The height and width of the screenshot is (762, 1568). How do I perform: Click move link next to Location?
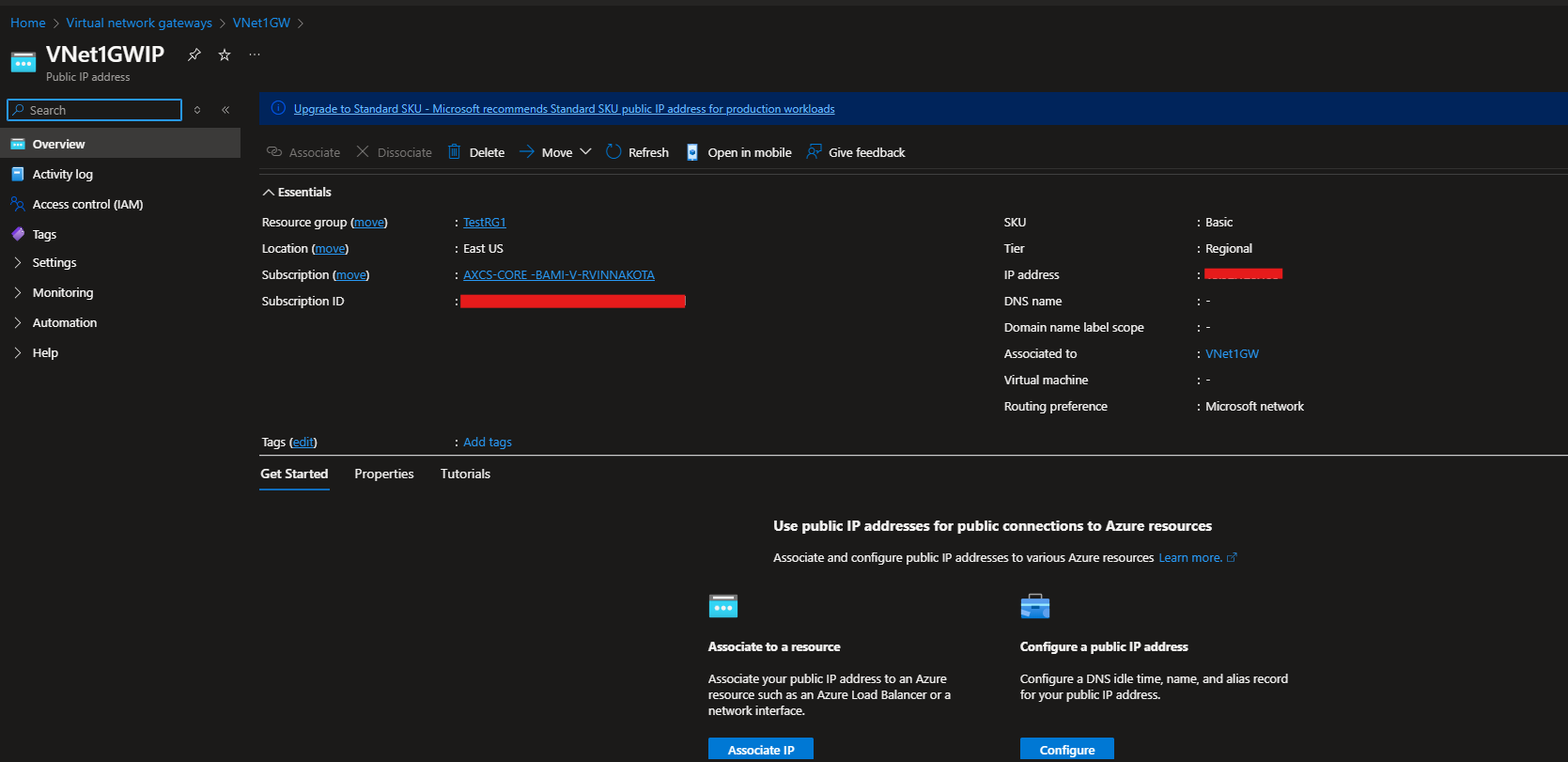[x=330, y=249]
